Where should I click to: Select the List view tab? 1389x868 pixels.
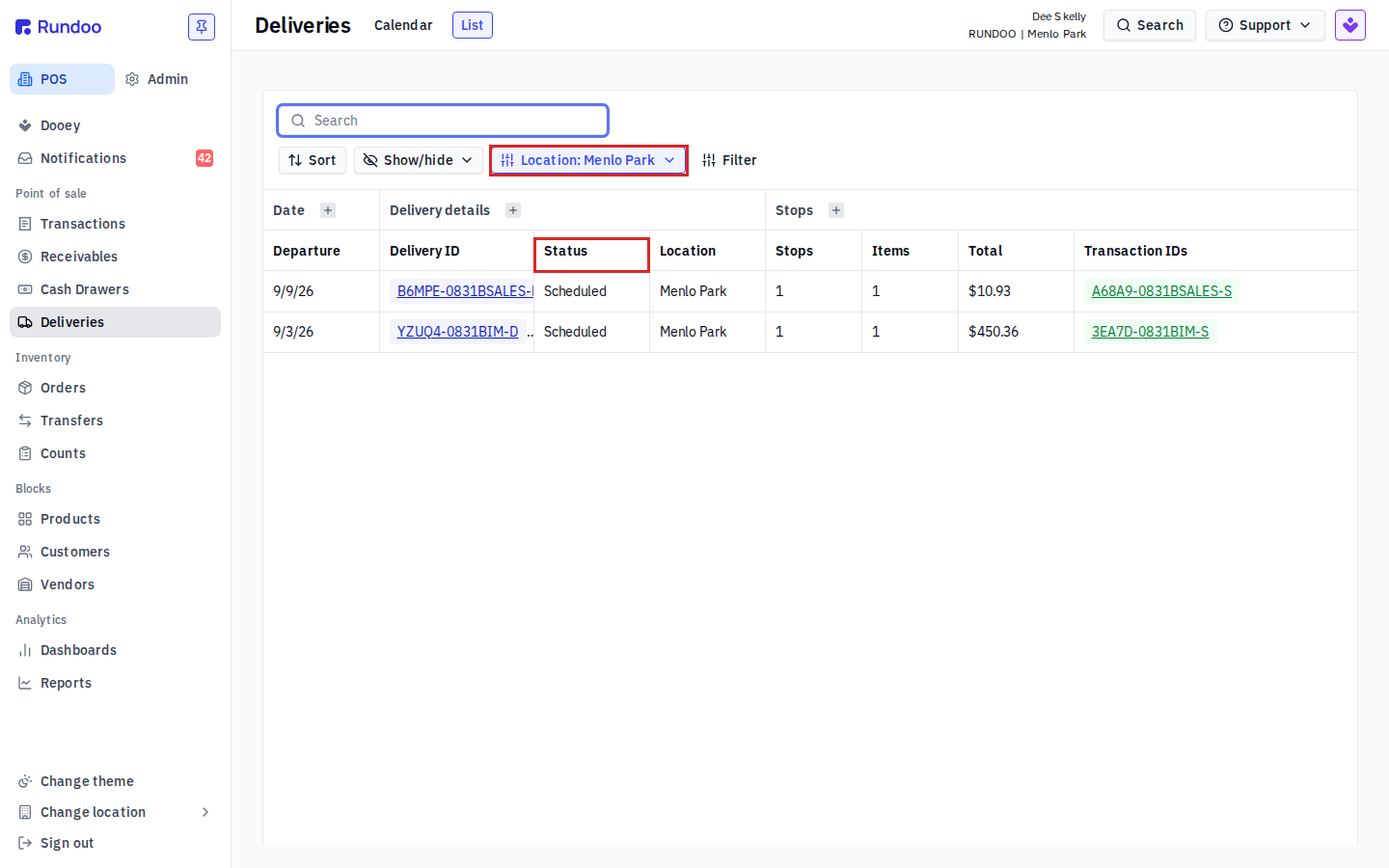click(473, 25)
